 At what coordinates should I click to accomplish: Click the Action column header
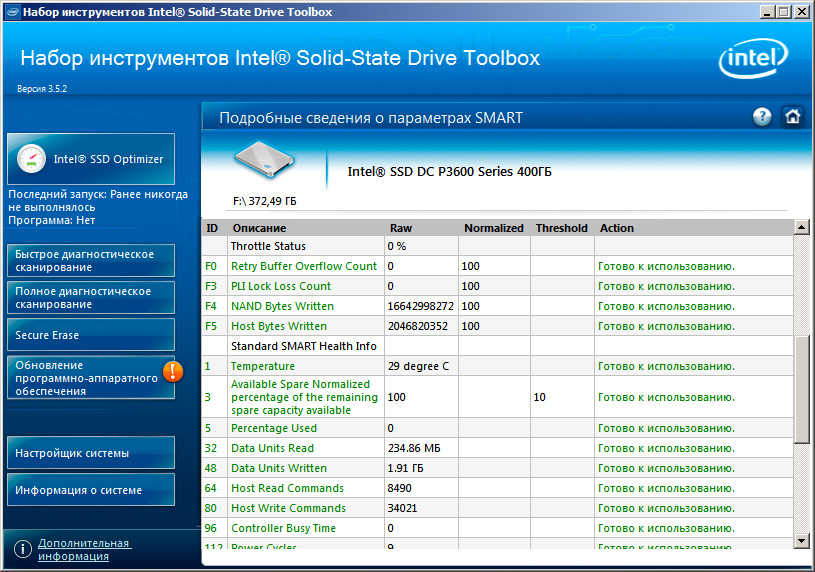click(617, 228)
